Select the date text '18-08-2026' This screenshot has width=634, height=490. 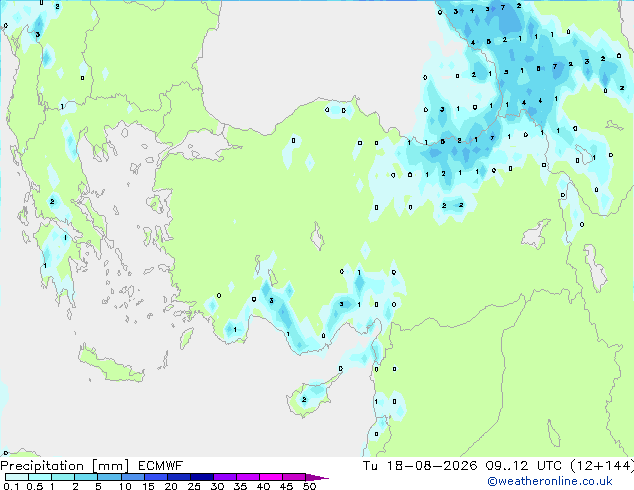coord(432,466)
